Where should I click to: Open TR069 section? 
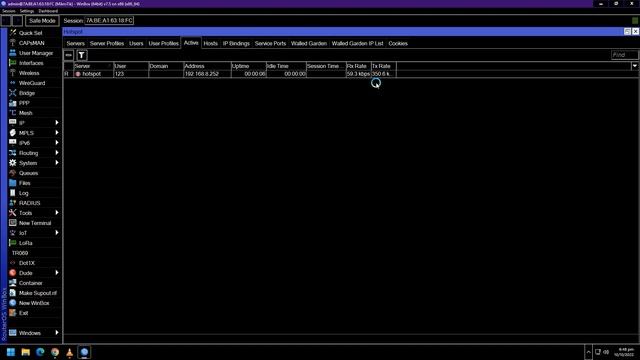(20, 253)
